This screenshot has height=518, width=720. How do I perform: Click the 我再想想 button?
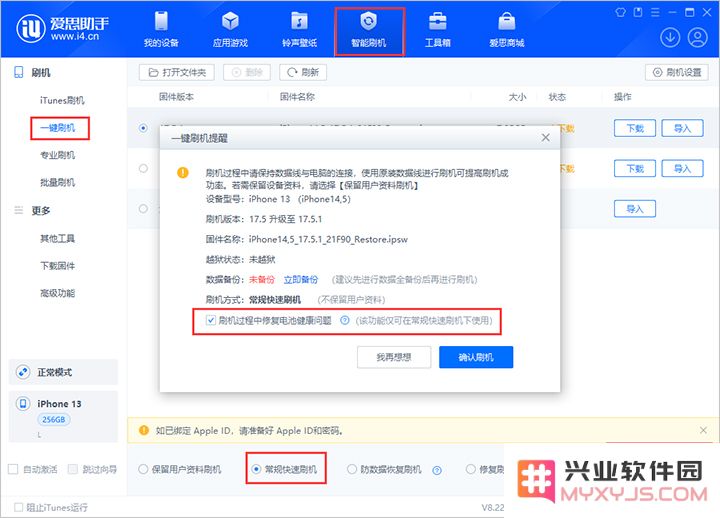pyautogui.click(x=394, y=357)
